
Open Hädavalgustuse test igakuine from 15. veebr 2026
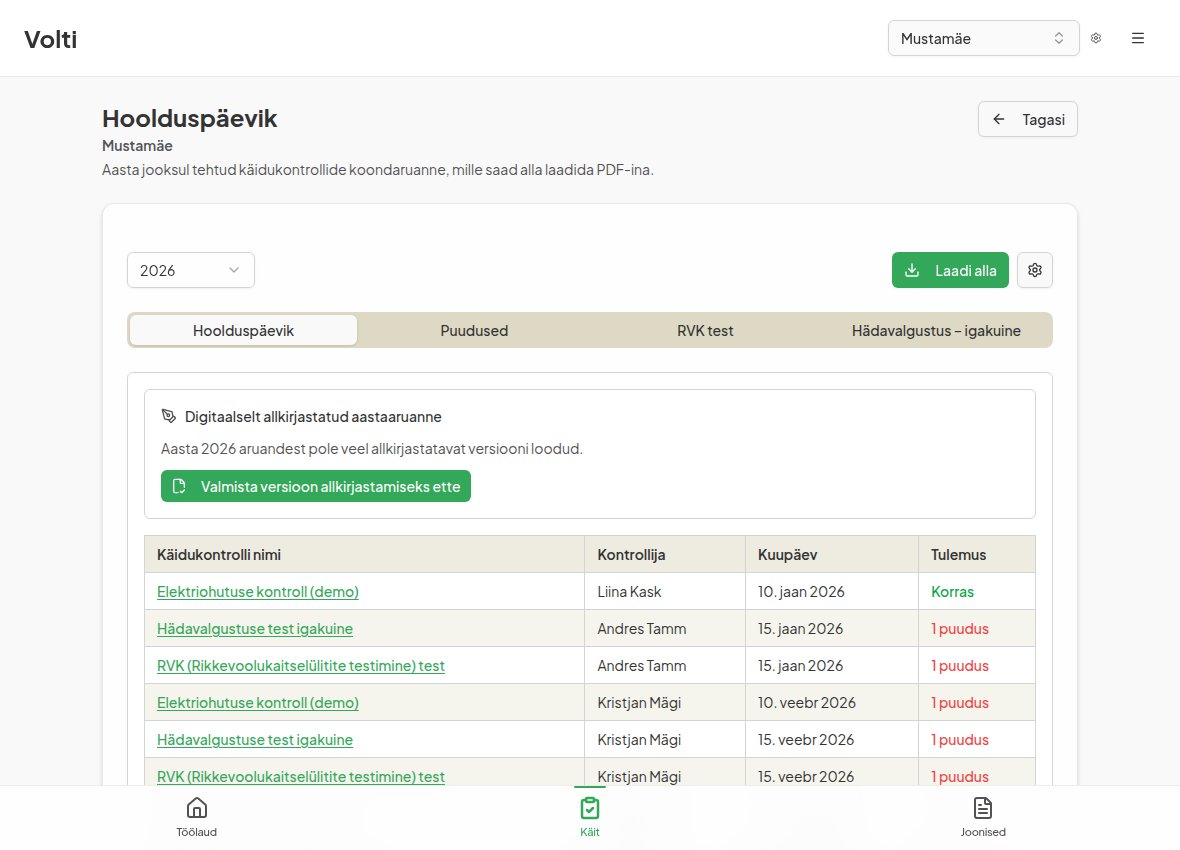point(254,739)
